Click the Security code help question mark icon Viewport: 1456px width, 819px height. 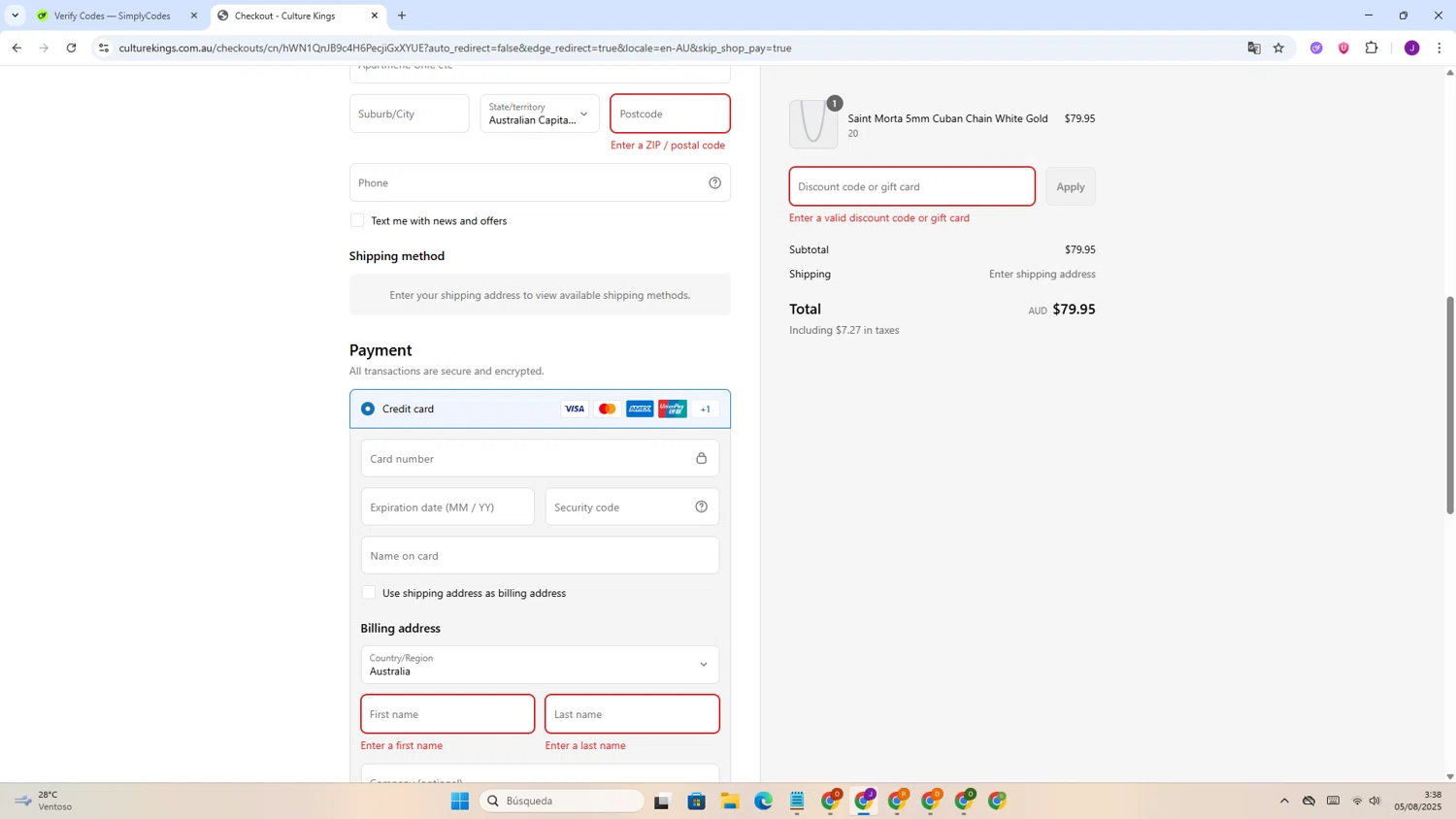tap(701, 507)
